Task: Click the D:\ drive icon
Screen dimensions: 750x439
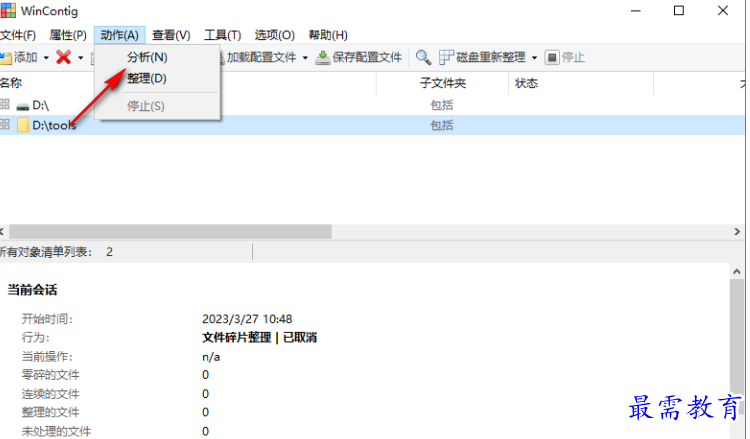Action: click(22, 106)
